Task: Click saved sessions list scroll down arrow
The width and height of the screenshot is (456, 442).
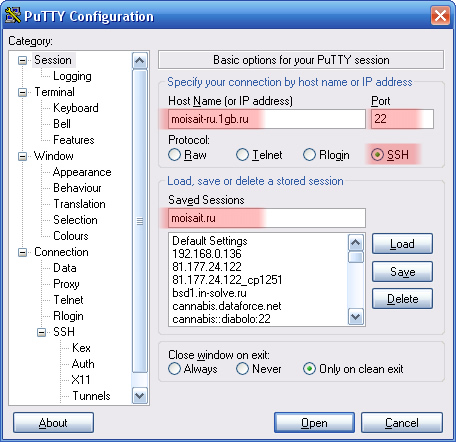Action: point(356,316)
